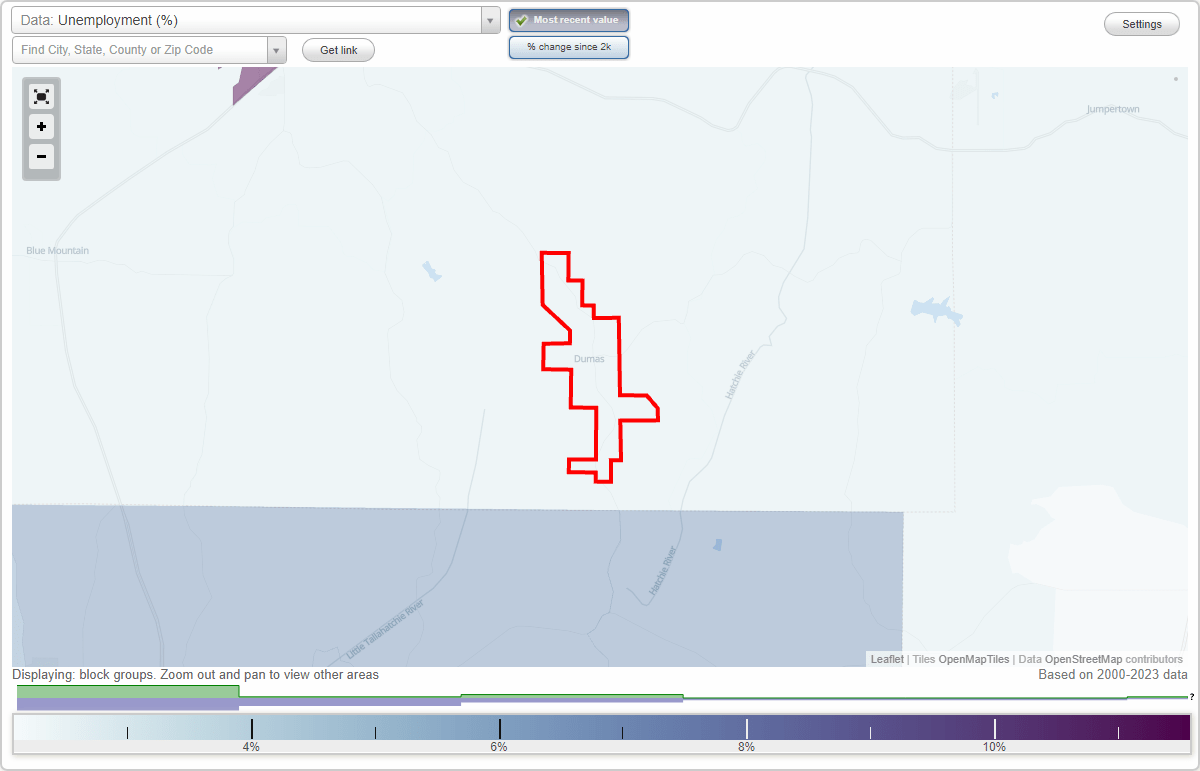Switch to % change since 2k view
Screen dimensions: 1200x771
pyautogui.click(x=569, y=46)
